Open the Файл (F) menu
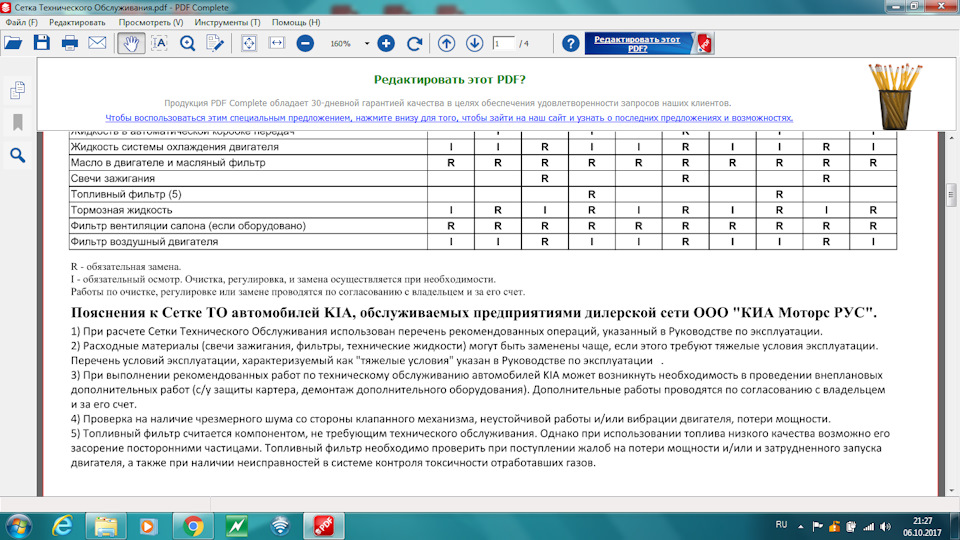 point(21,22)
